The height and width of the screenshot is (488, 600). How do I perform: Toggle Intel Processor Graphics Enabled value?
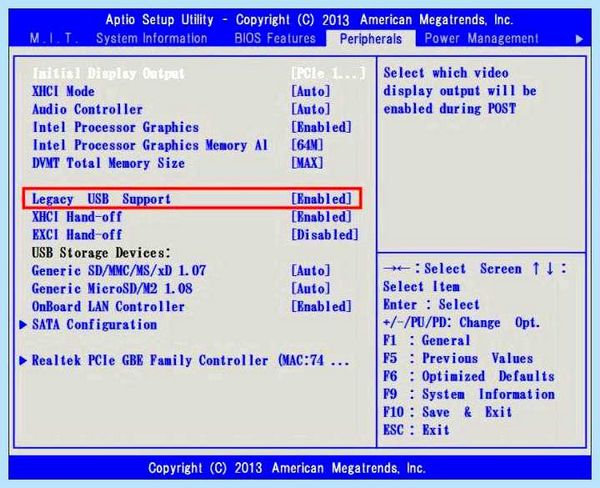pos(321,127)
